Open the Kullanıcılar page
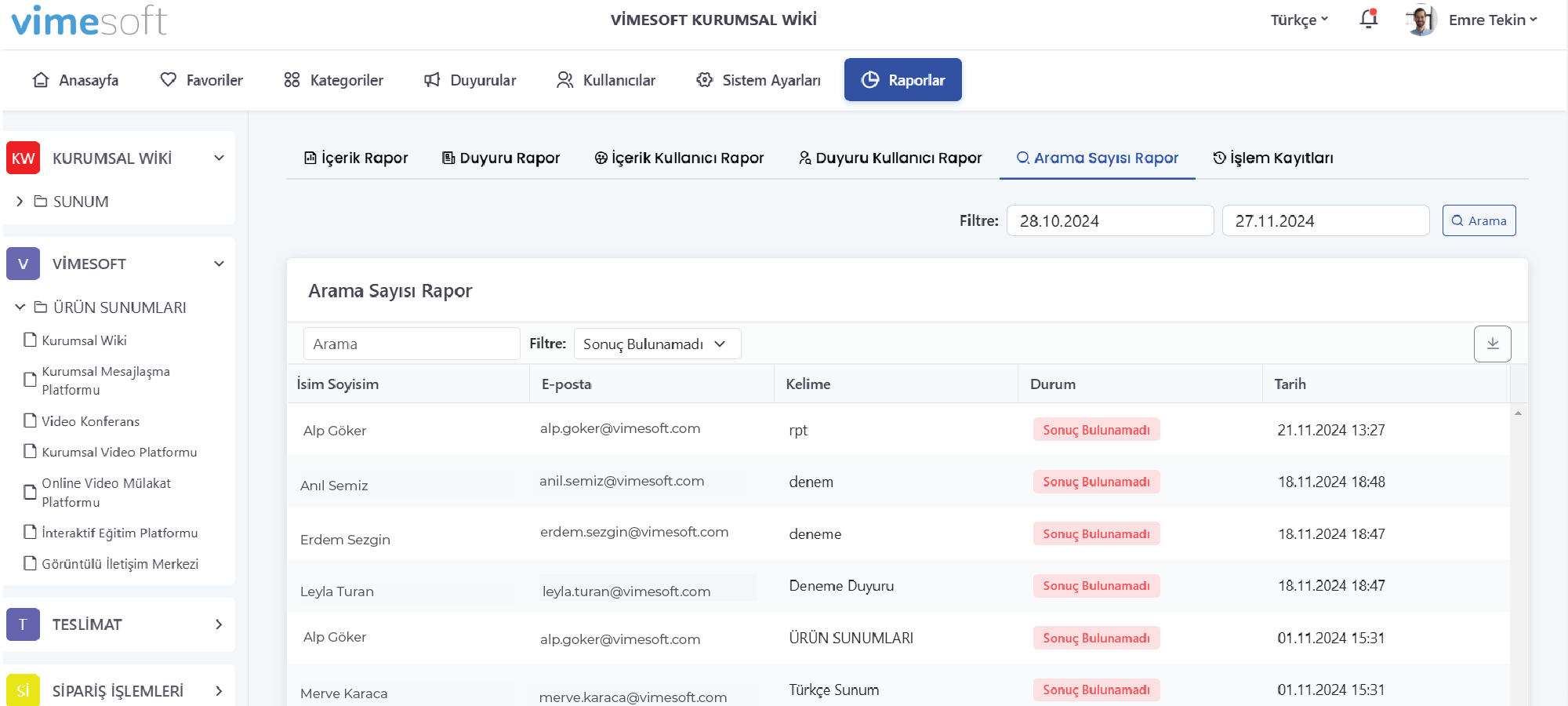Viewport: 1568px width, 706px height. (606, 80)
